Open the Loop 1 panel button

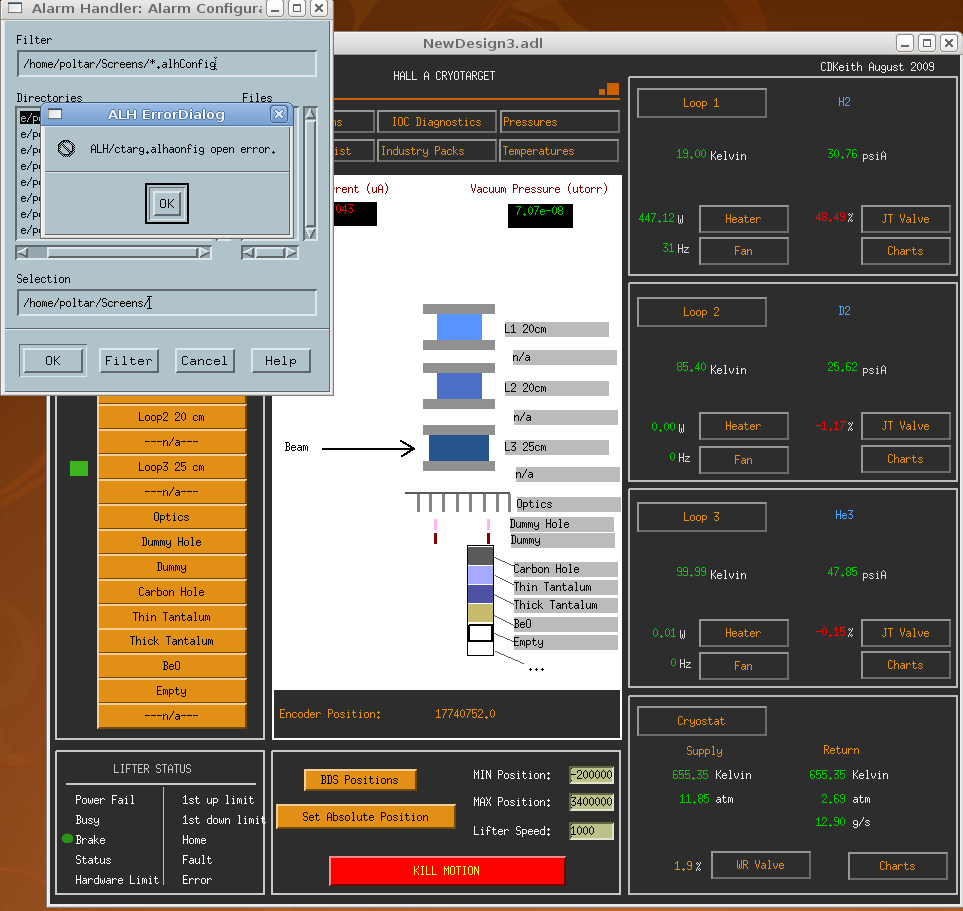[x=701, y=103]
